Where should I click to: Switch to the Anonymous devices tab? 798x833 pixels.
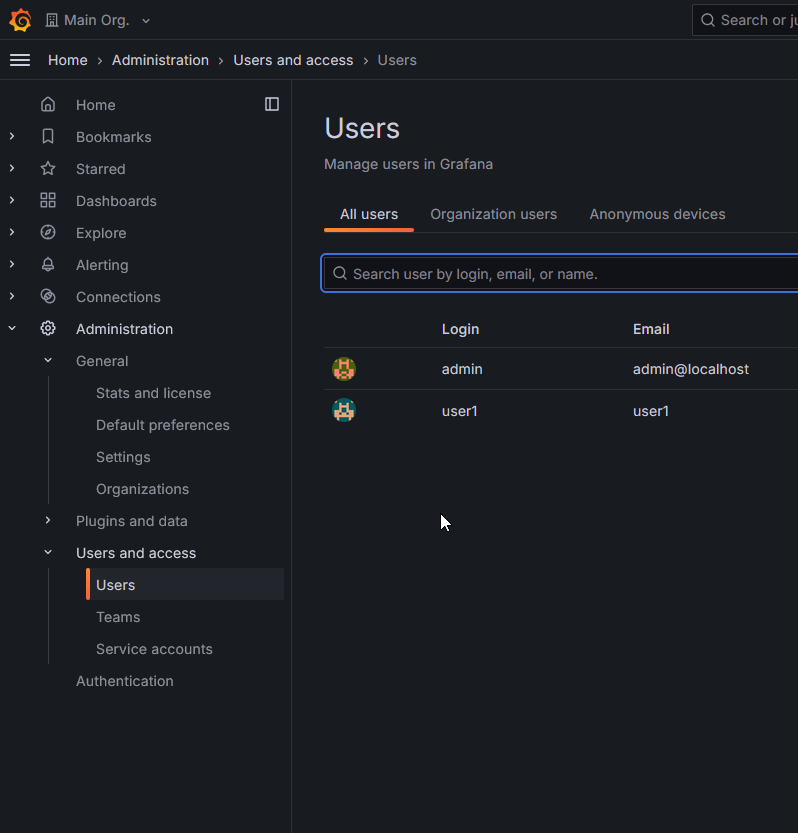coord(657,214)
